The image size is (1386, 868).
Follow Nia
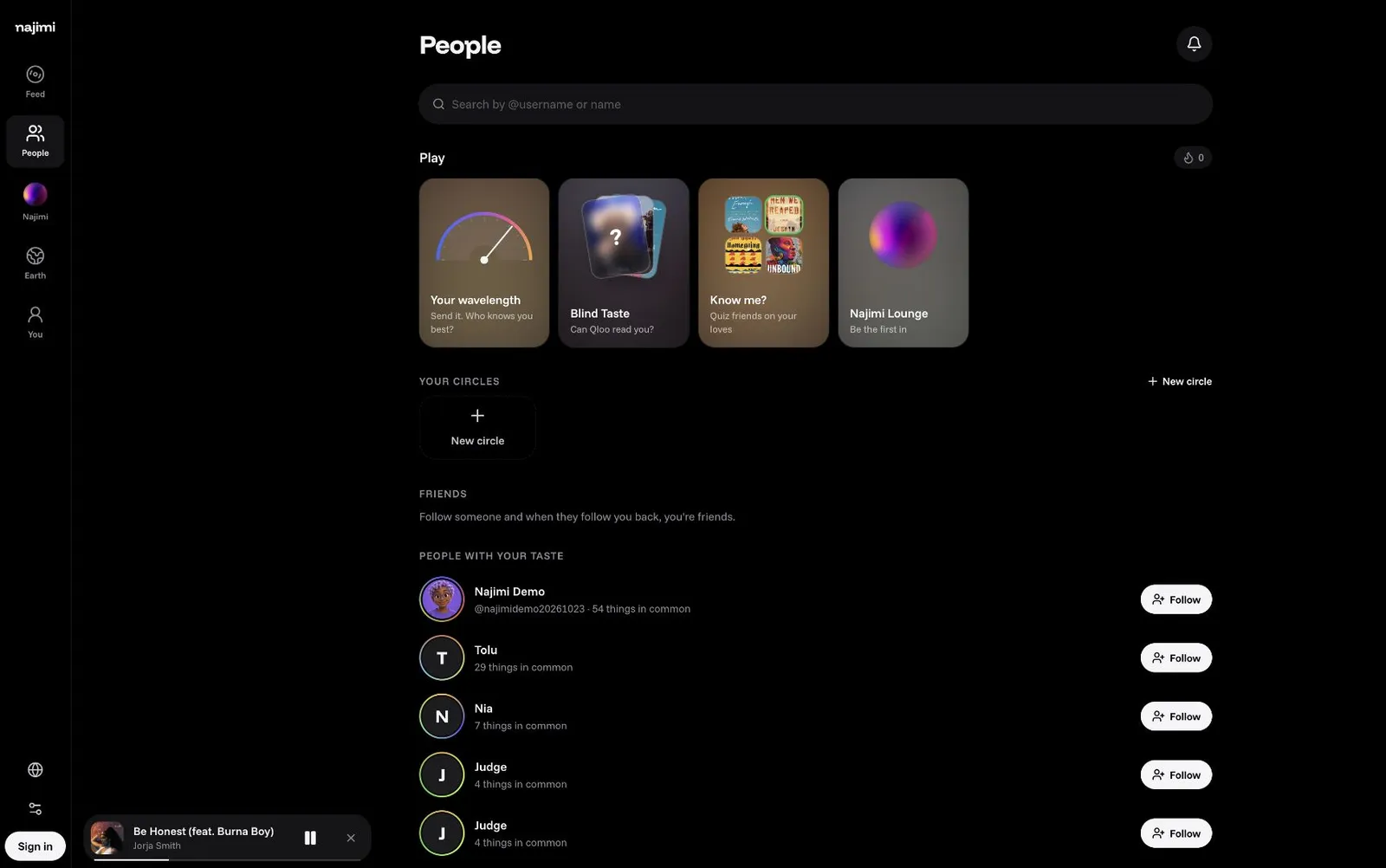[x=1176, y=716]
